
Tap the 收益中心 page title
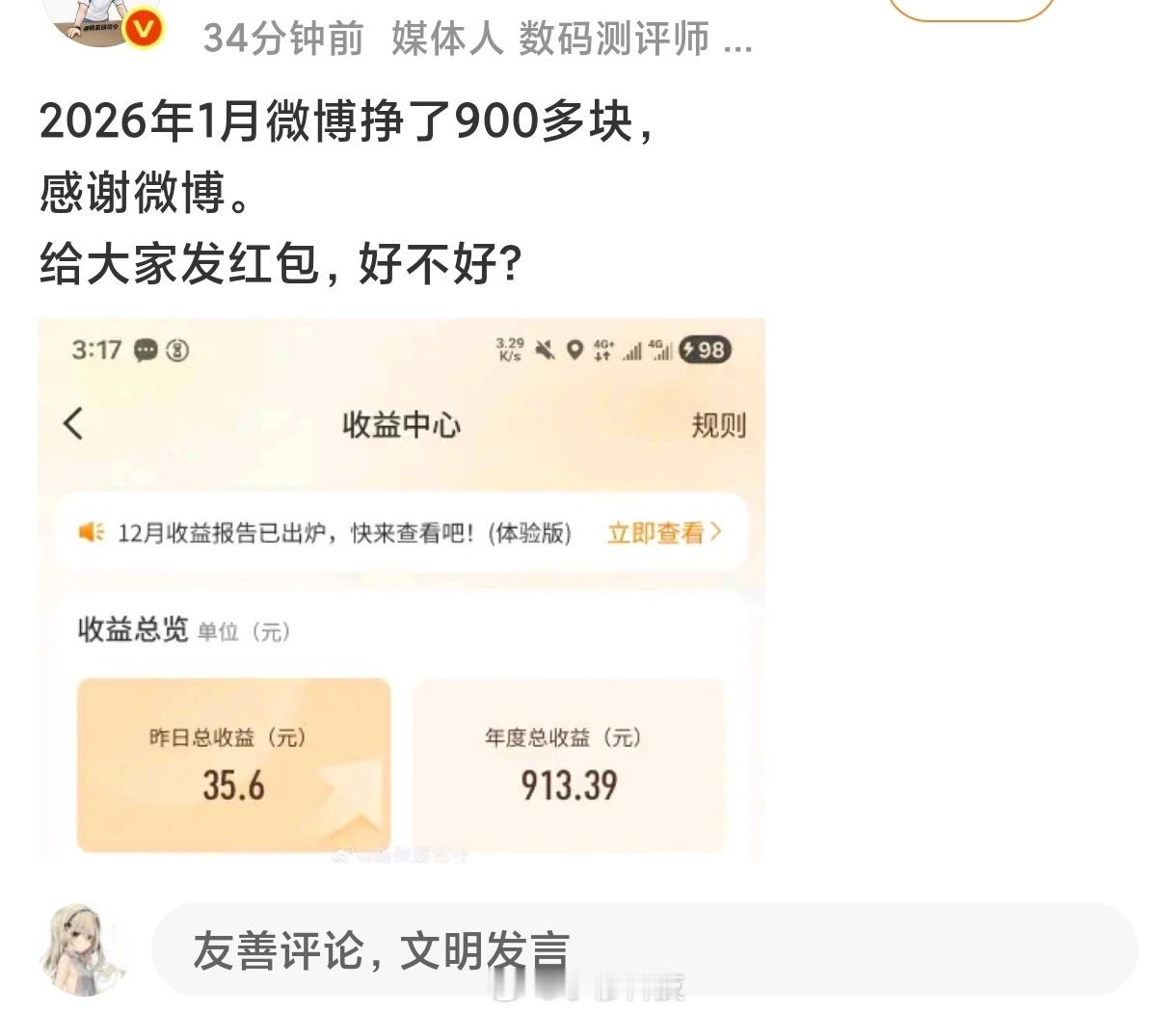(x=401, y=425)
